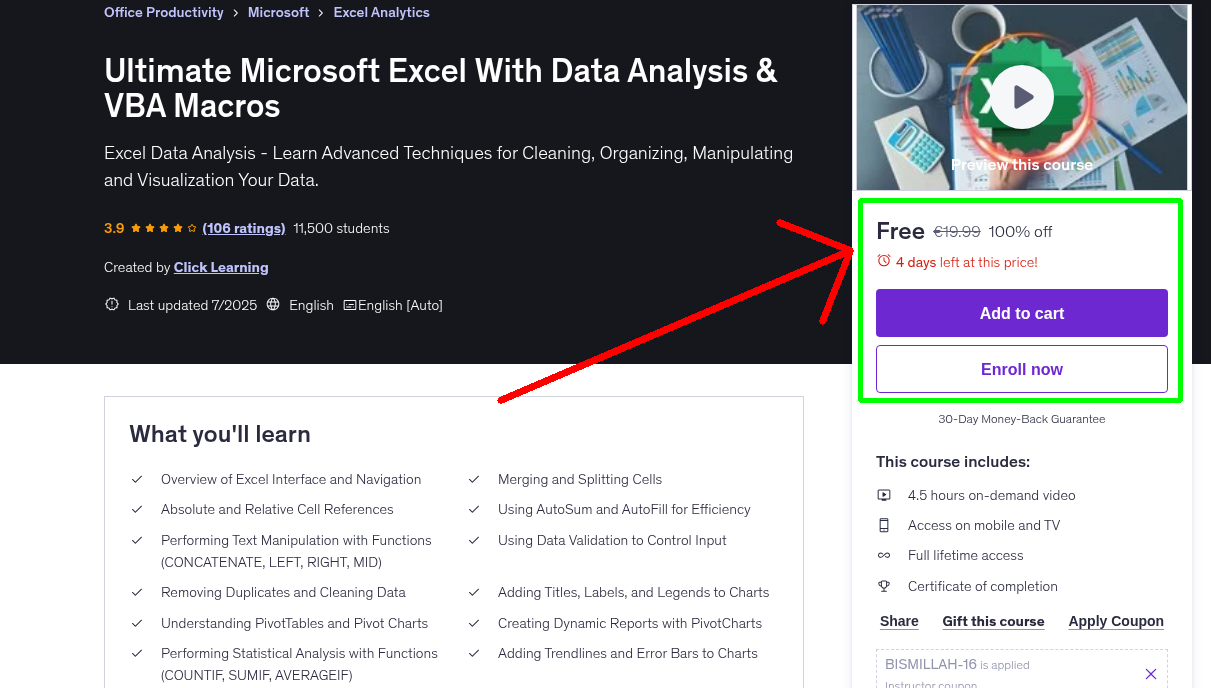Click the crossed-out €19.99 price
Viewport: 1211px width, 688px height.
(957, 231)
